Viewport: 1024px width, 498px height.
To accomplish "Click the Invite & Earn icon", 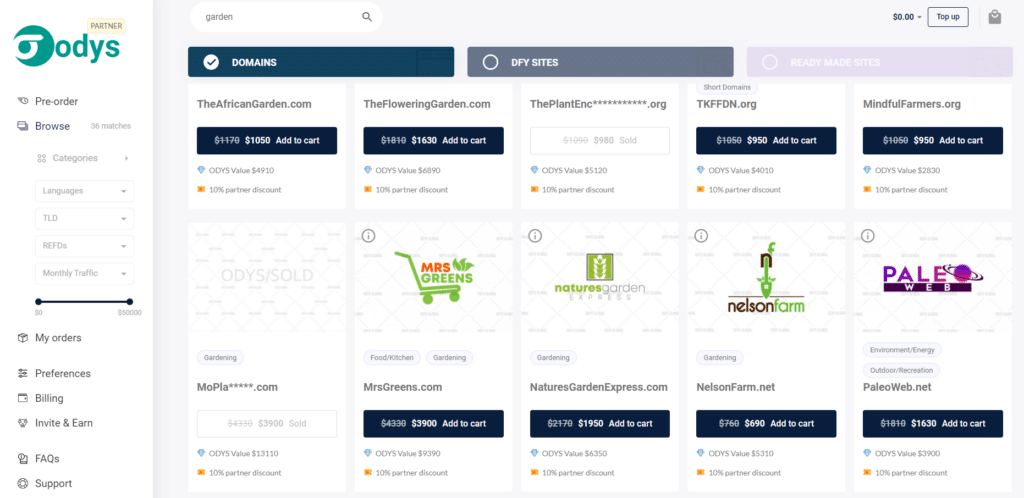I will tap(23, 423).
